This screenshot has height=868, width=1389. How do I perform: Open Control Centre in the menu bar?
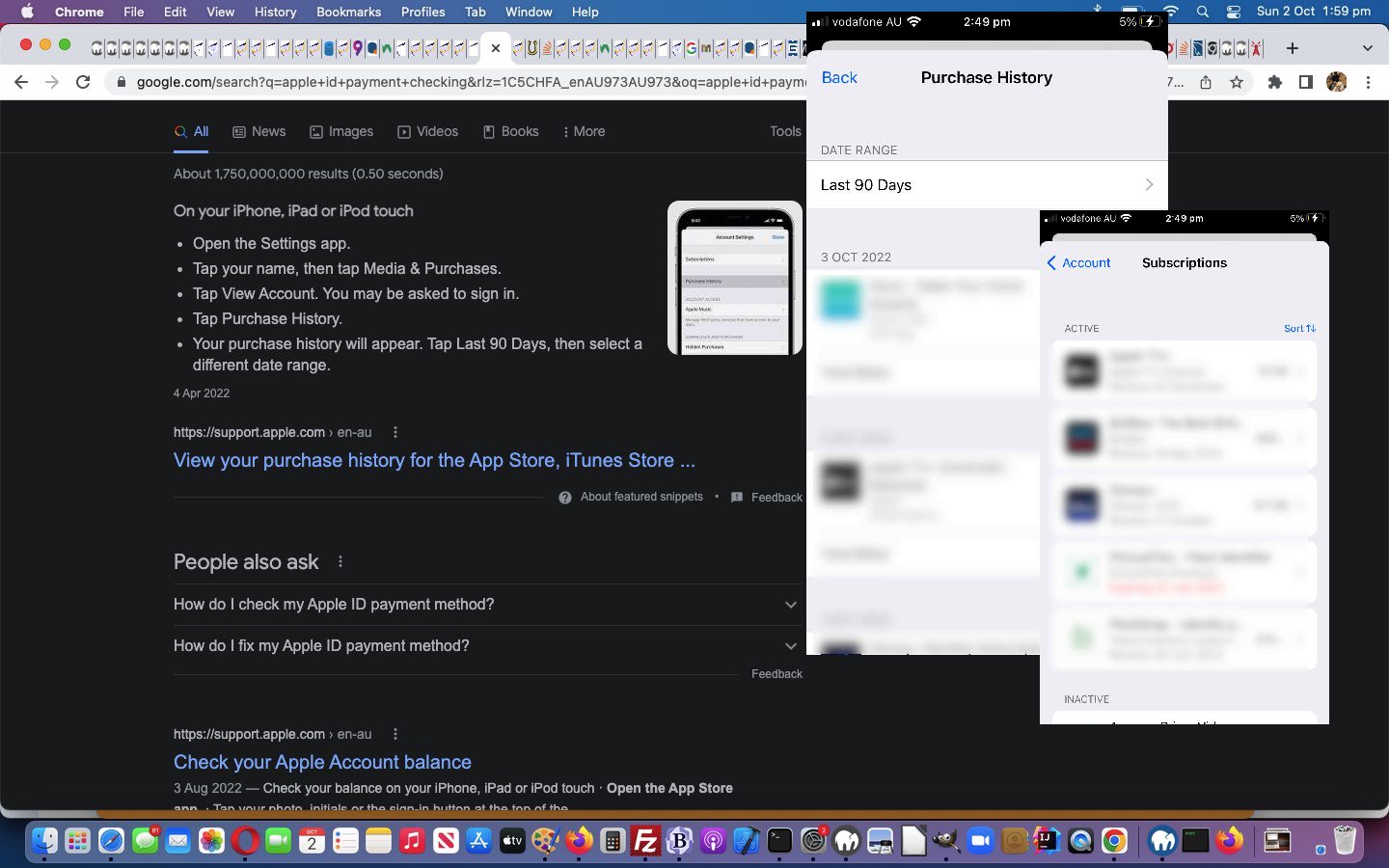[x=1234, y=12]
